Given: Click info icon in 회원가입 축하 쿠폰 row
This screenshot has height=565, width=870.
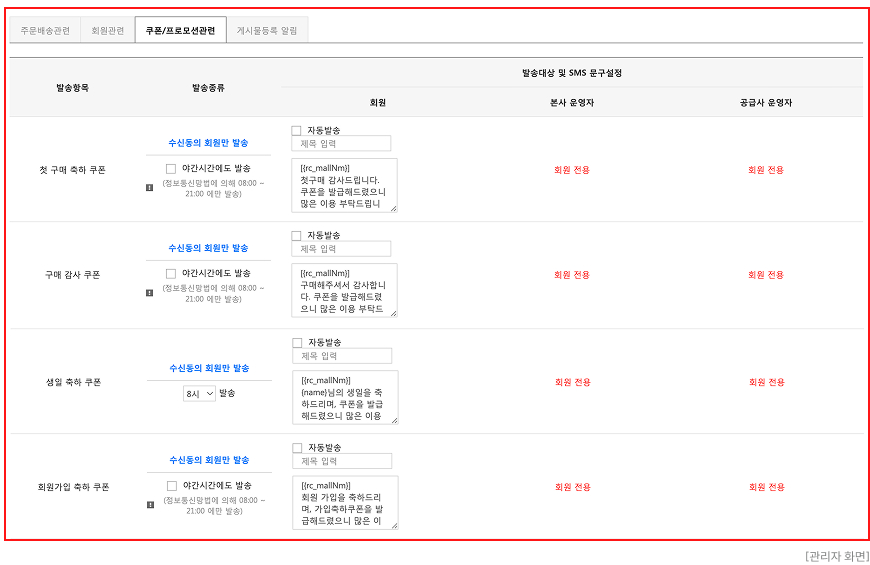Looking at the screenshot, I should pyautogui.click(x=150, y=505).
